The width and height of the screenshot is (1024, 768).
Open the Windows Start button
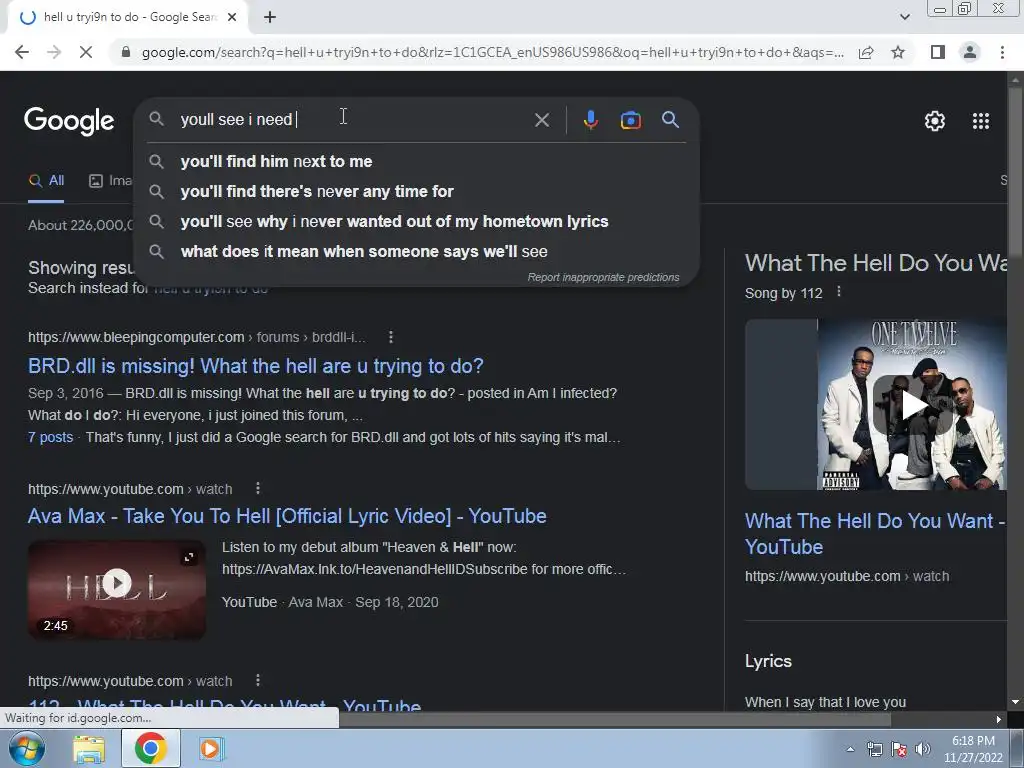click(26, 748)
